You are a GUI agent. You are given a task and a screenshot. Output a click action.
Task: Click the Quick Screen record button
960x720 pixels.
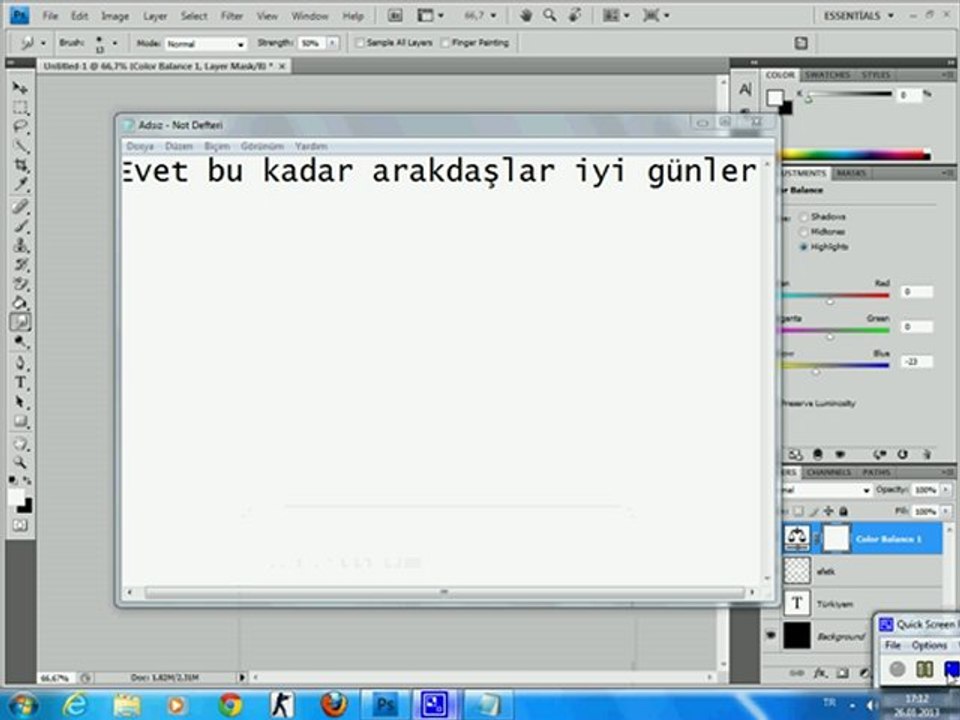click(x=897, y=669)
